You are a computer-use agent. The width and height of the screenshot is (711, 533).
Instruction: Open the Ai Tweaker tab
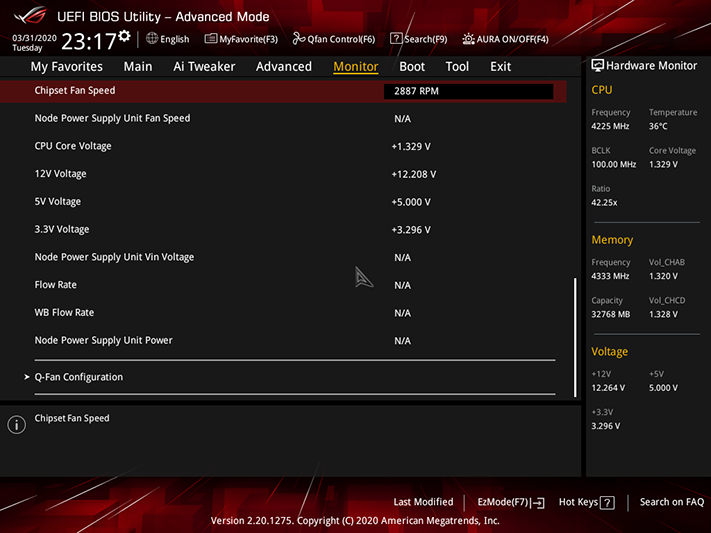pyautogui.click(x=204, y=67)
